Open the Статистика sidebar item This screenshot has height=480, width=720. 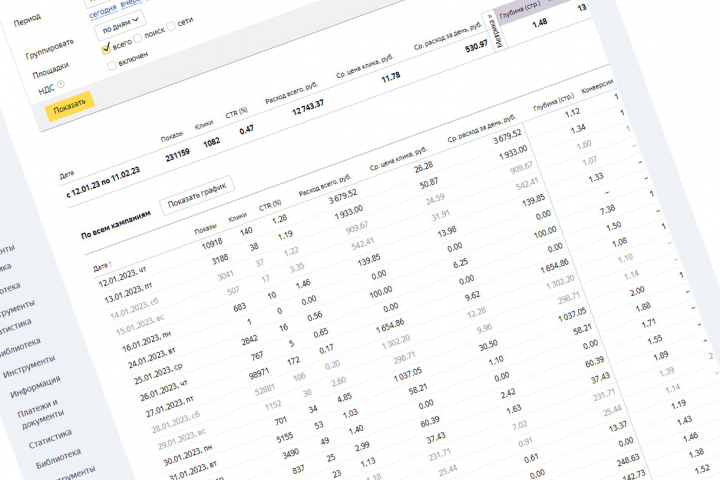[x=50, y=439]
